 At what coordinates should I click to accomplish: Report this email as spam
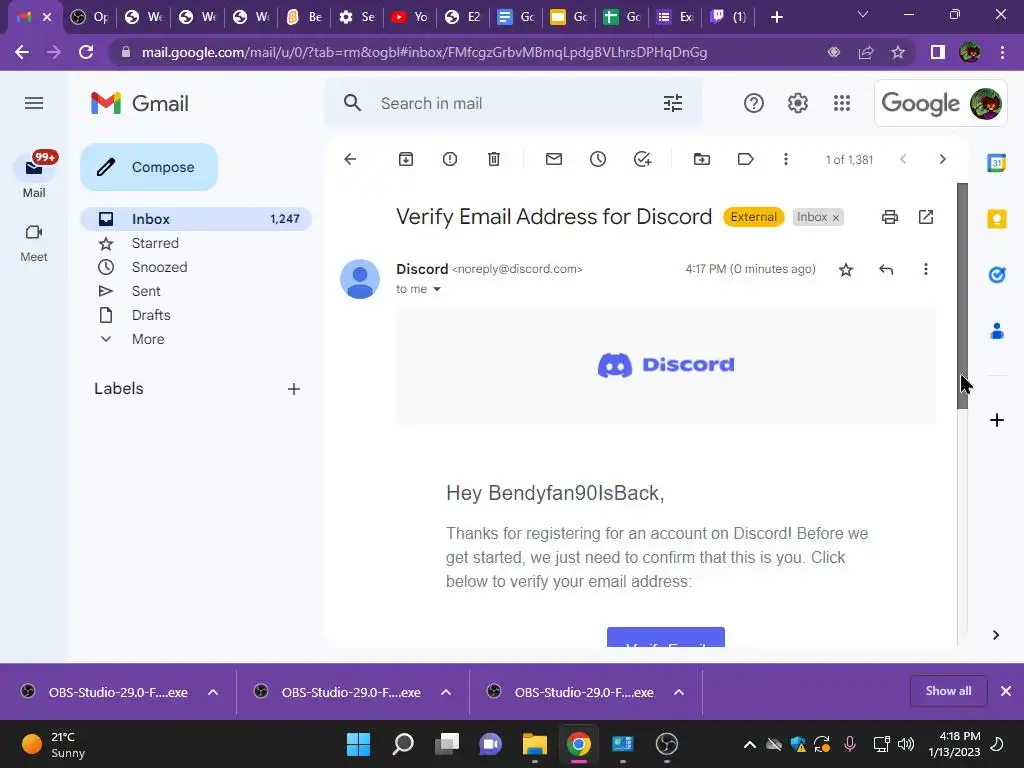pos(450,159)
